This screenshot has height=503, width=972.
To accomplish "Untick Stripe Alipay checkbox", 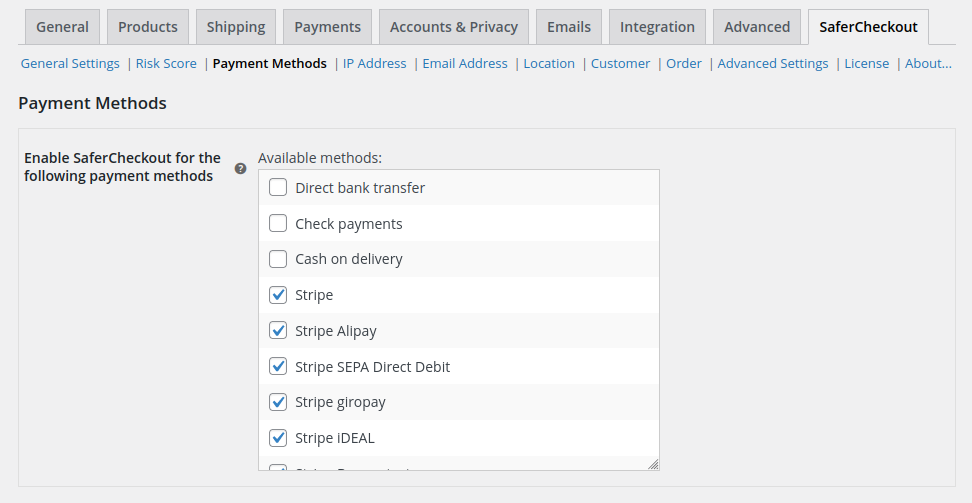I will coord(278,331).
